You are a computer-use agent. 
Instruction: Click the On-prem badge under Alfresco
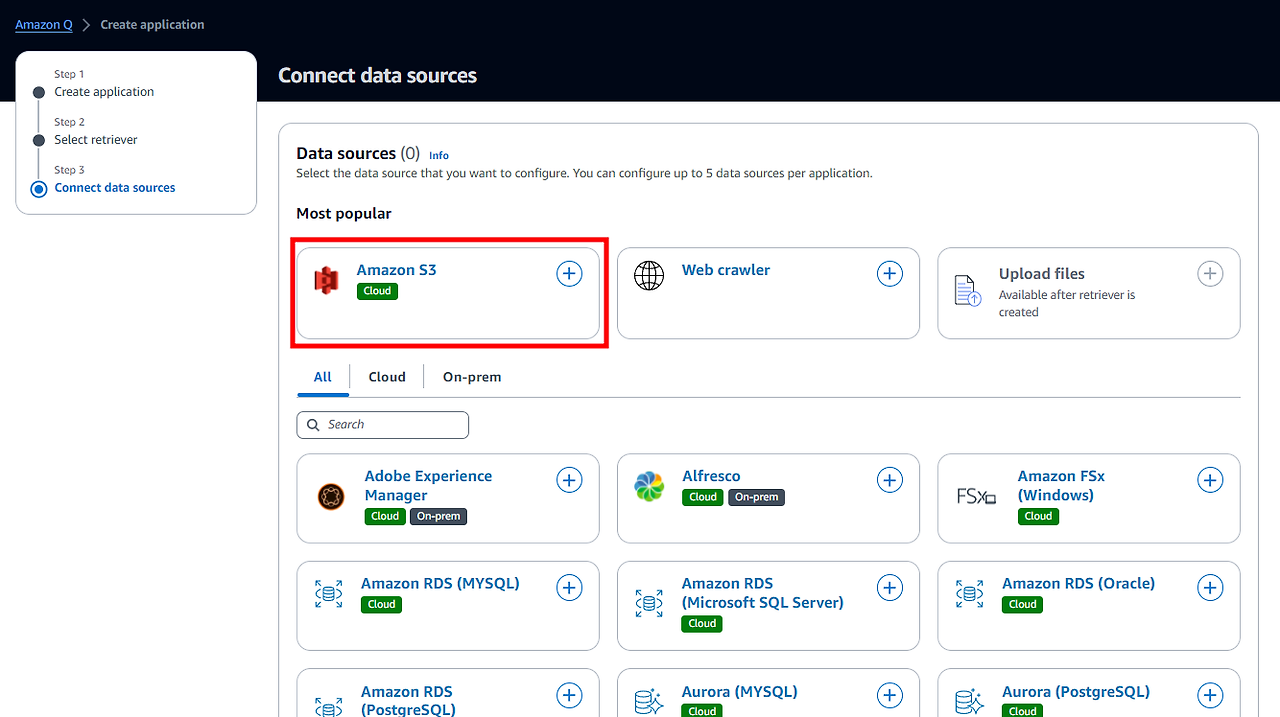(757, 497)
